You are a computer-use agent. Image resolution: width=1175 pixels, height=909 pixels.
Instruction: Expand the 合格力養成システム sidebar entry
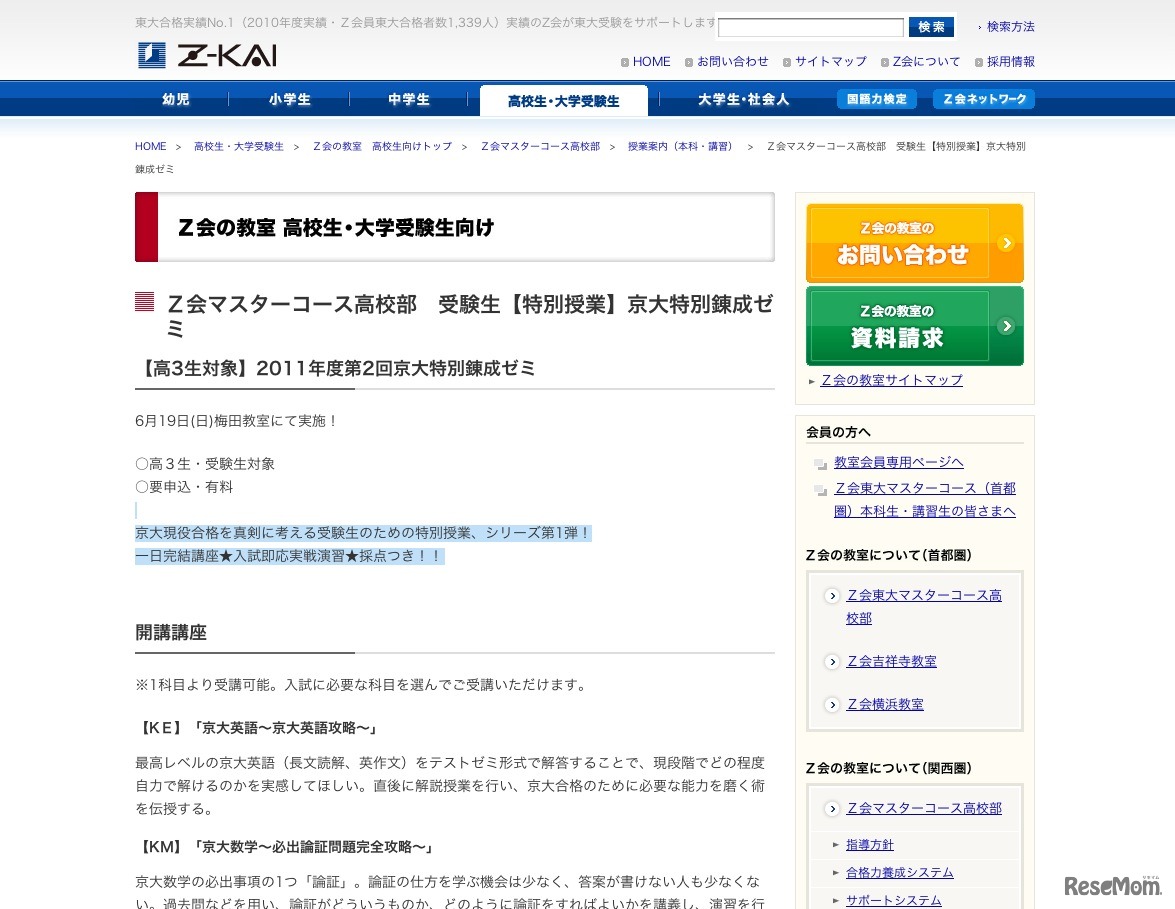click(899, 872)
